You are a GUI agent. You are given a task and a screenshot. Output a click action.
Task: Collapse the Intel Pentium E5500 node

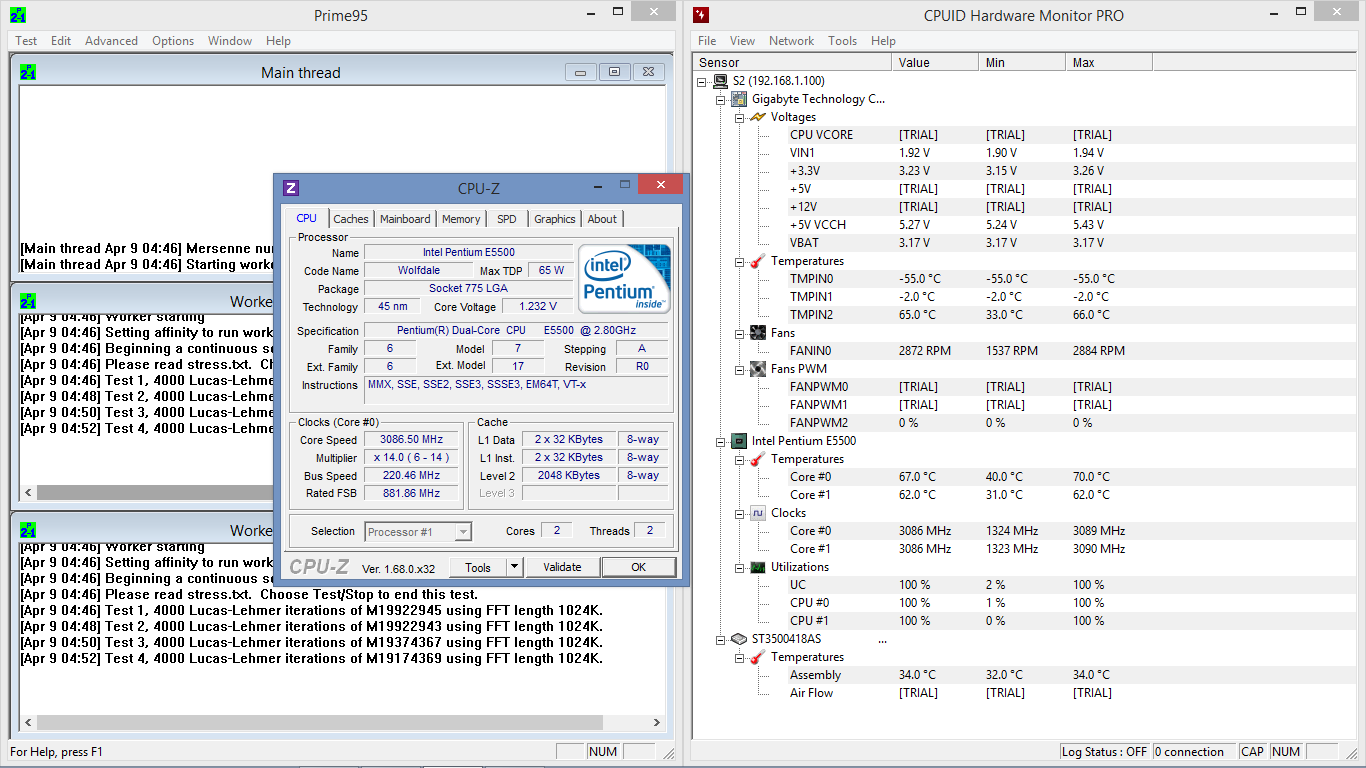(721, 441)
